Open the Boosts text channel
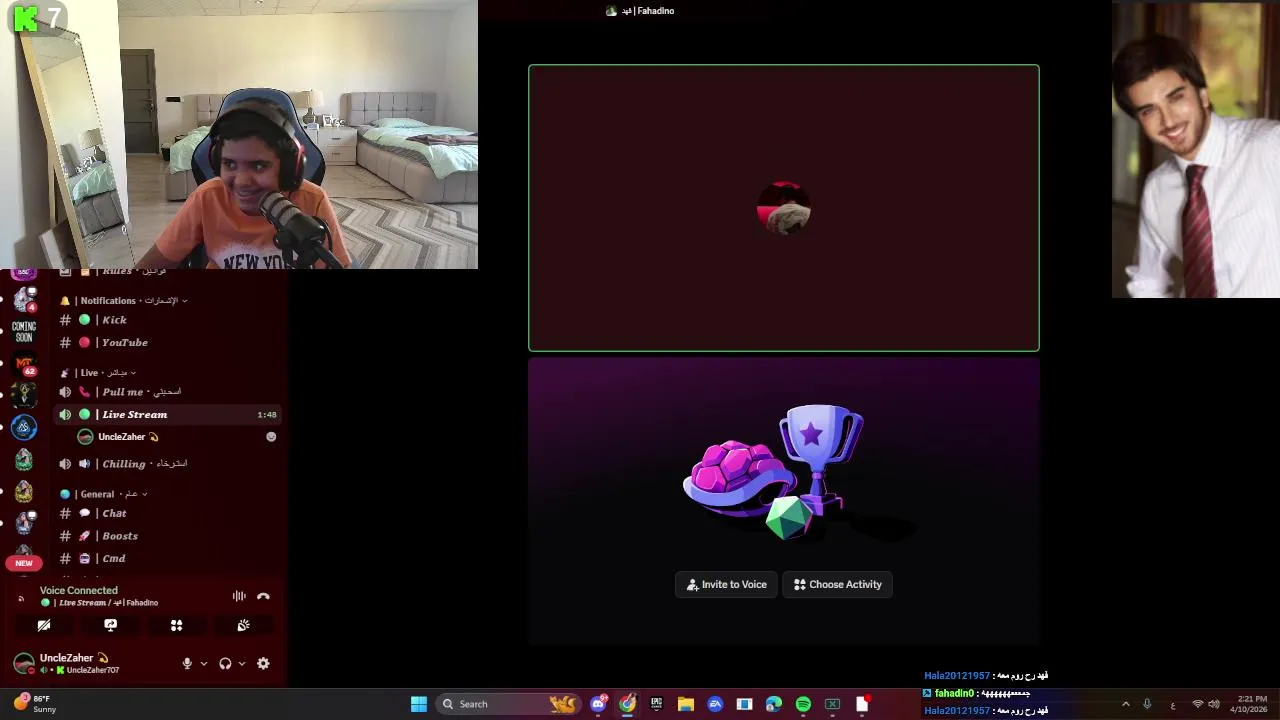1280x720 pixels. point(169,536)
